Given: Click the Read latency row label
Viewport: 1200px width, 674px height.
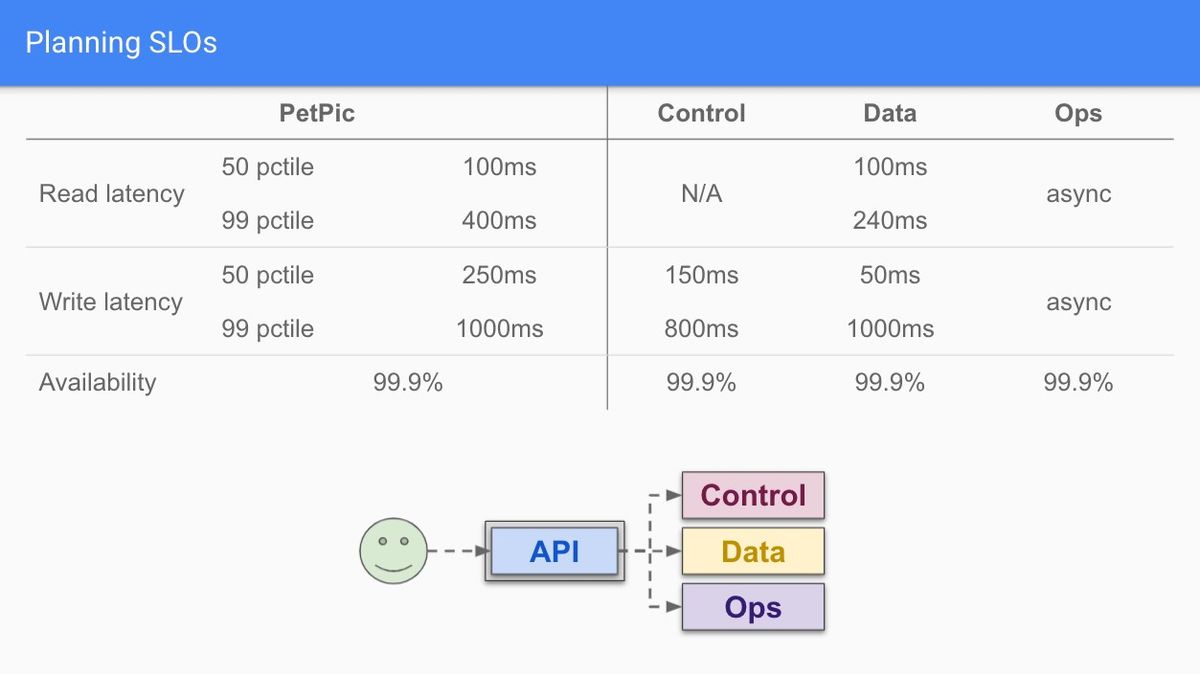Looking at the screenshot, I should (x=112, y=194).
